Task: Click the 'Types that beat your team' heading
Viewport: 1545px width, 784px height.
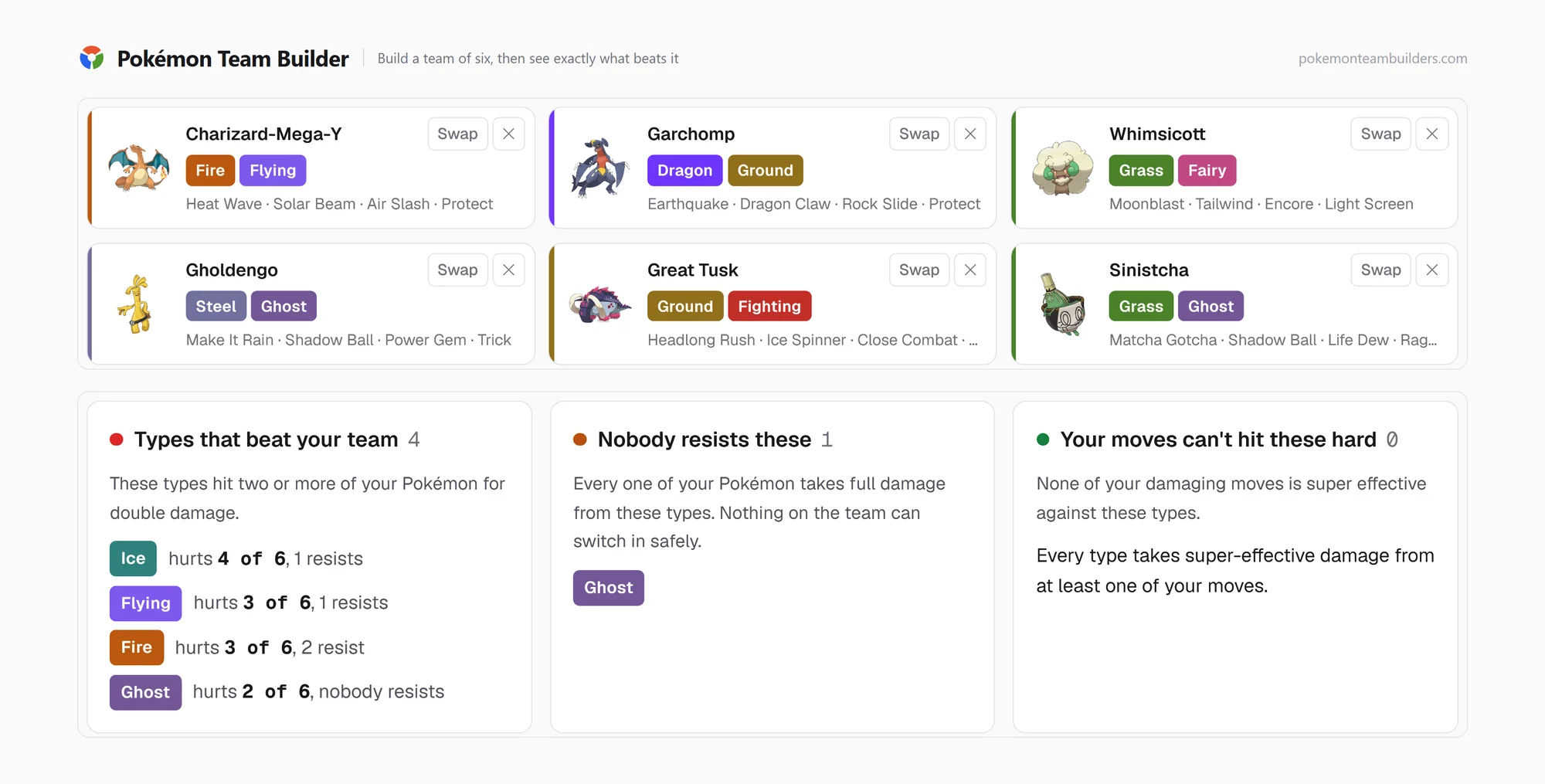Action: click(x=266, y=440)
